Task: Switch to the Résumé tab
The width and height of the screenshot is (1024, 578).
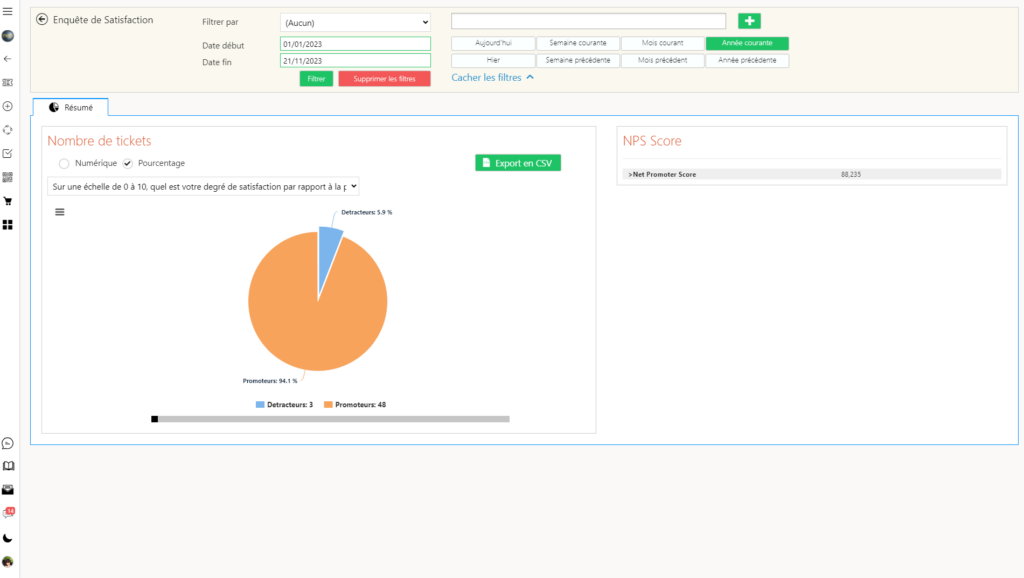Action: coord(70,107)
